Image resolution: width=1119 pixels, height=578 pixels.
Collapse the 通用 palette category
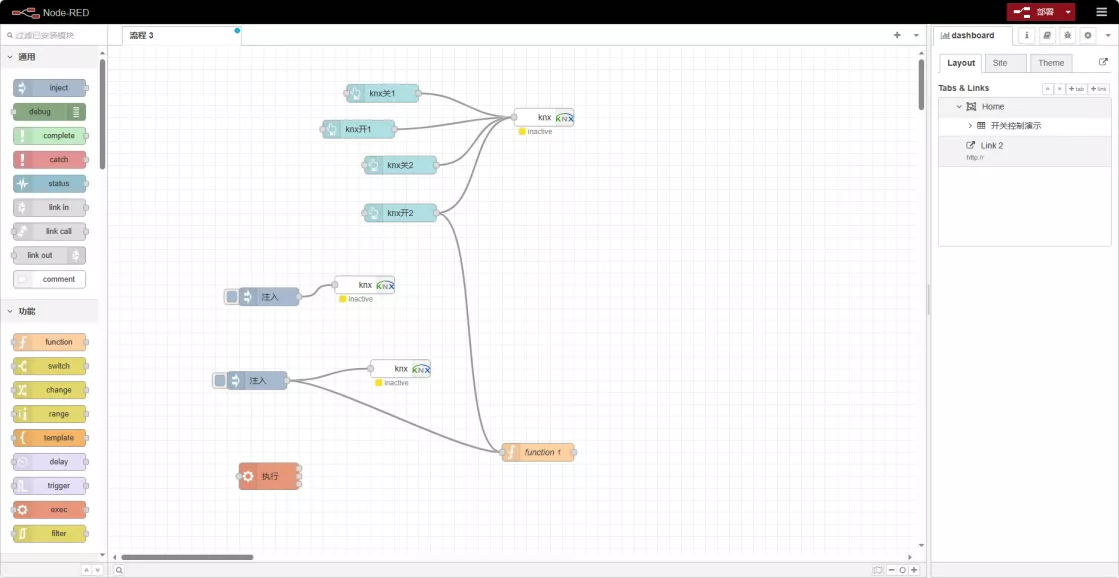click(10, 57)
